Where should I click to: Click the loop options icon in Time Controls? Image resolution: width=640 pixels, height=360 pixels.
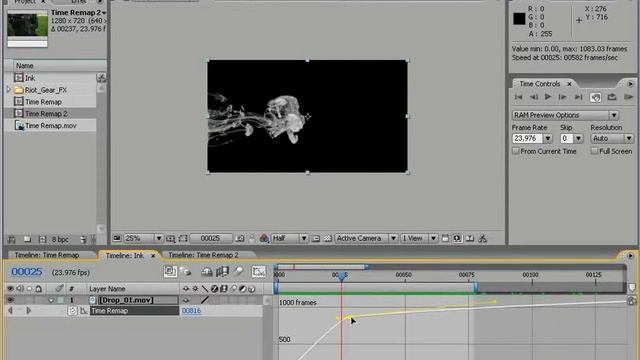tap(611, 97)
